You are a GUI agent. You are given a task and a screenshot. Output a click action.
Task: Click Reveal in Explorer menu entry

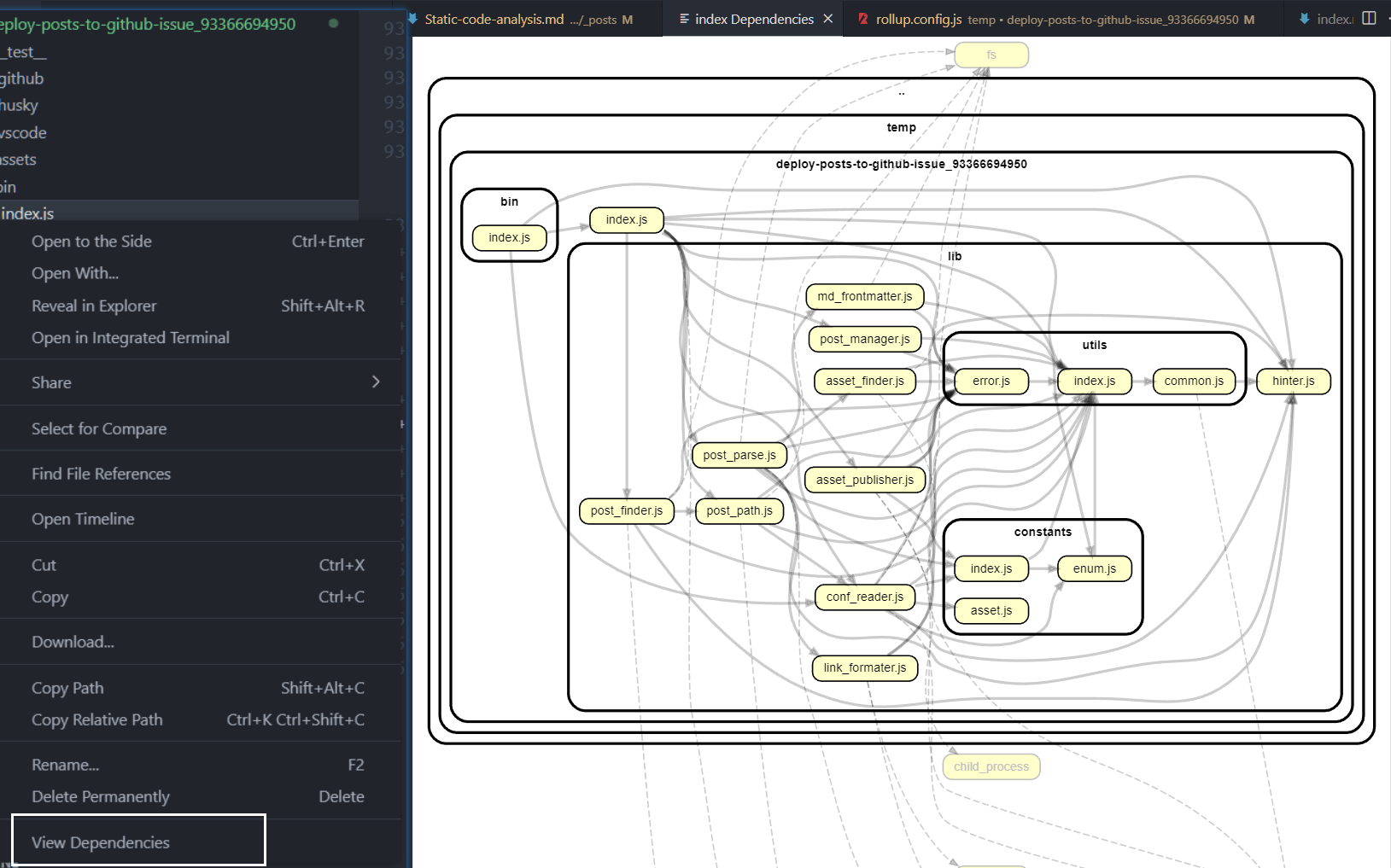(94, 306)
